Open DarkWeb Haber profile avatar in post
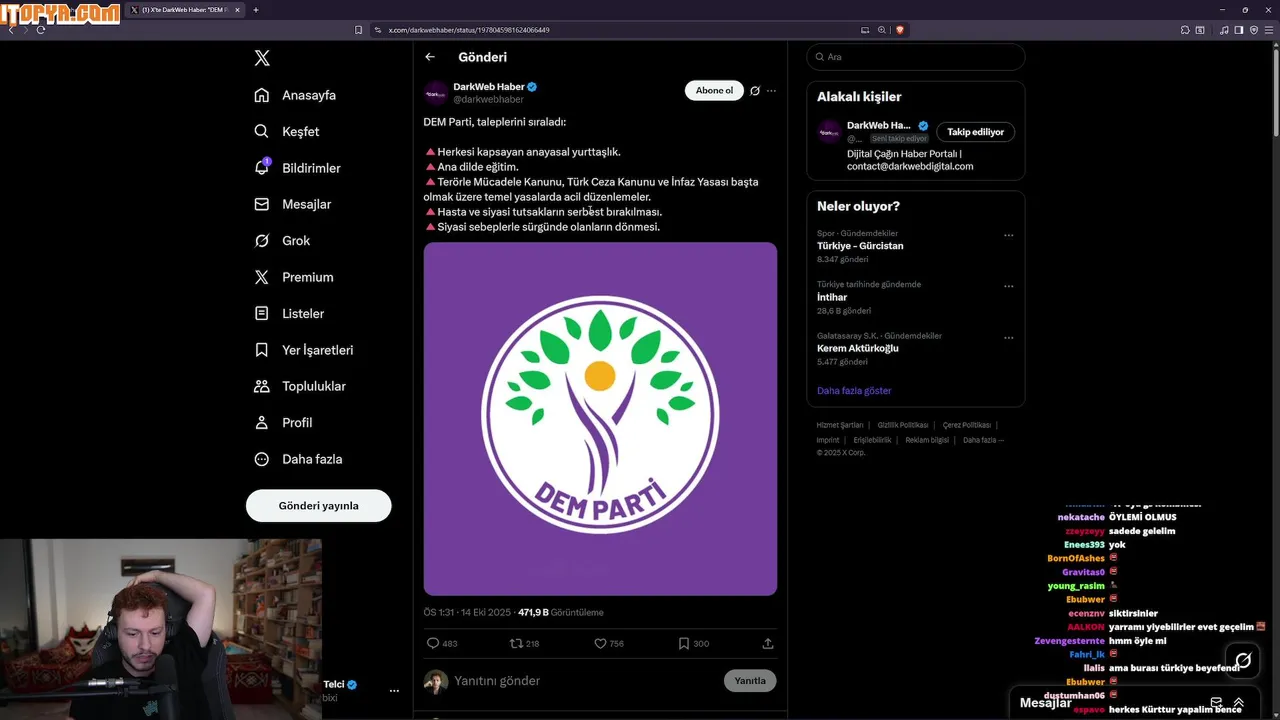The image size is (1280, 720). (436, 93)
